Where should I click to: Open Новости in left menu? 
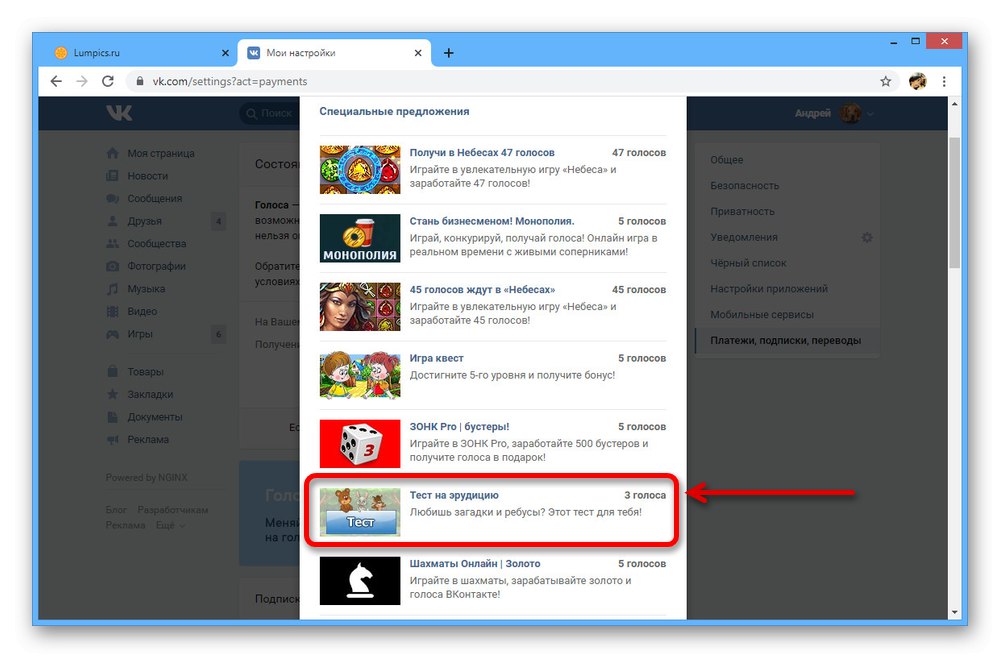coord(137,175)
